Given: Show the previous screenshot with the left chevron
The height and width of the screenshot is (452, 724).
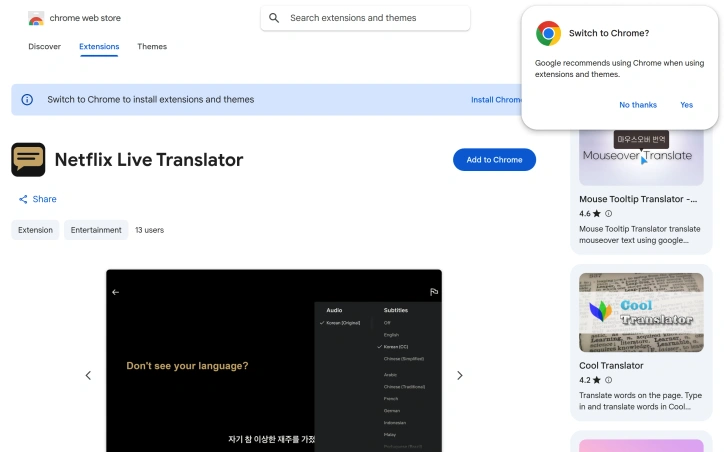Looking at the screenshot, I should pyautogui.click(x=88, y=375).
